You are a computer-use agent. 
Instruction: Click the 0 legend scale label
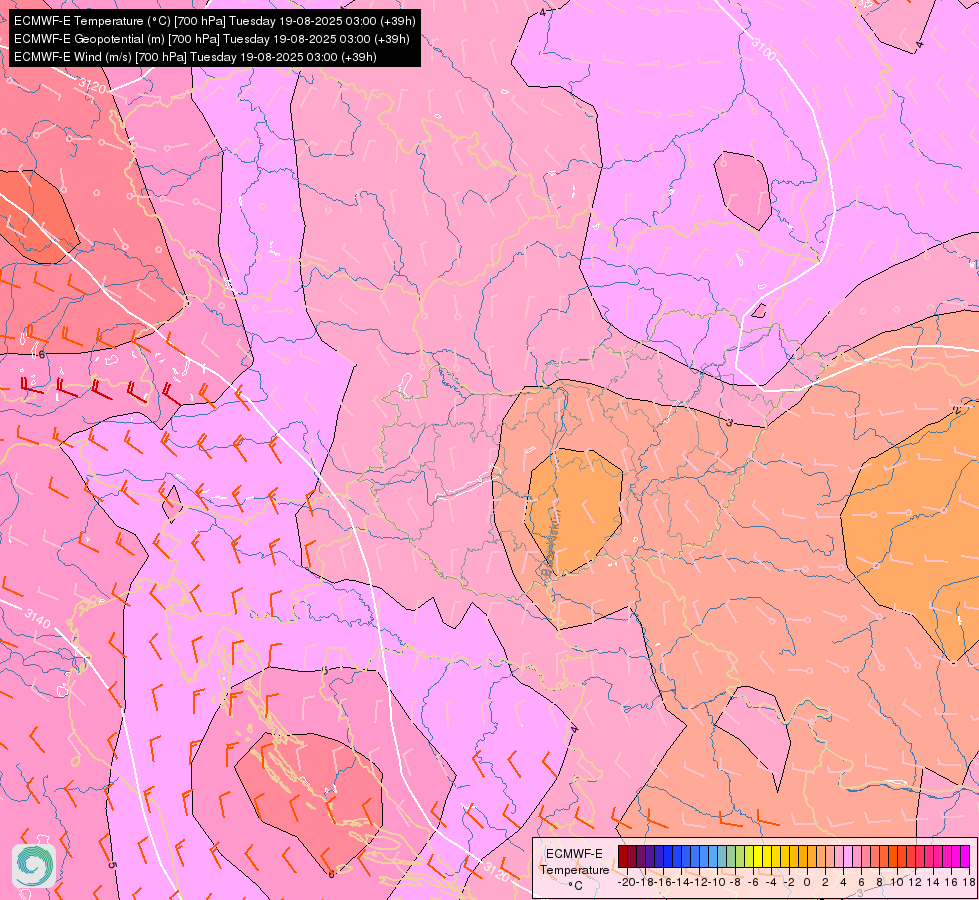click(x=807, y=883)
